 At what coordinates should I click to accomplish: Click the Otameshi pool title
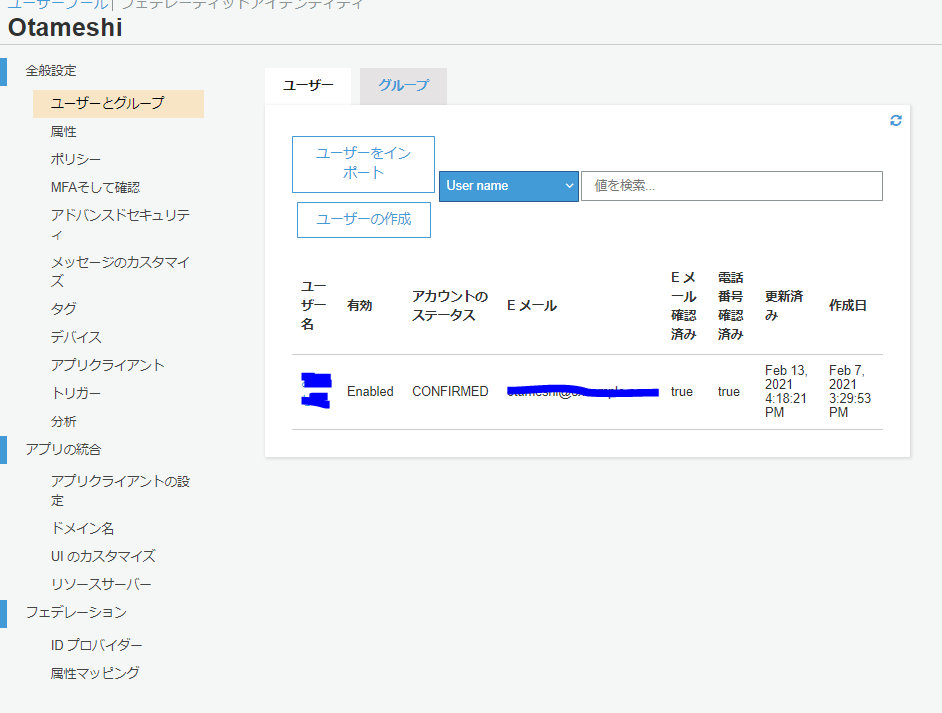click(x=65, y=28)
